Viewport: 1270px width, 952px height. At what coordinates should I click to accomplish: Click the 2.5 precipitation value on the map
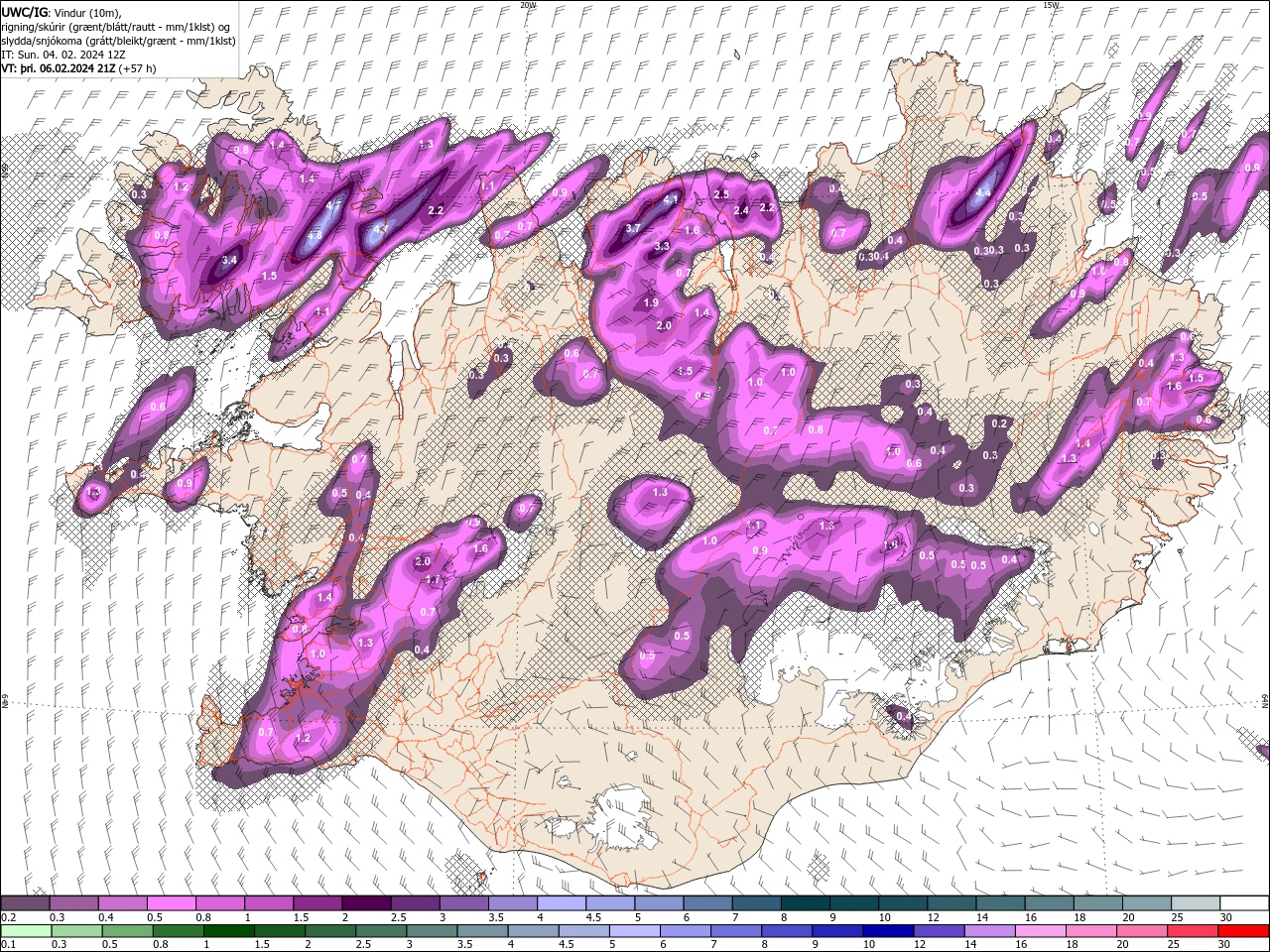click(x=721, y=194)
